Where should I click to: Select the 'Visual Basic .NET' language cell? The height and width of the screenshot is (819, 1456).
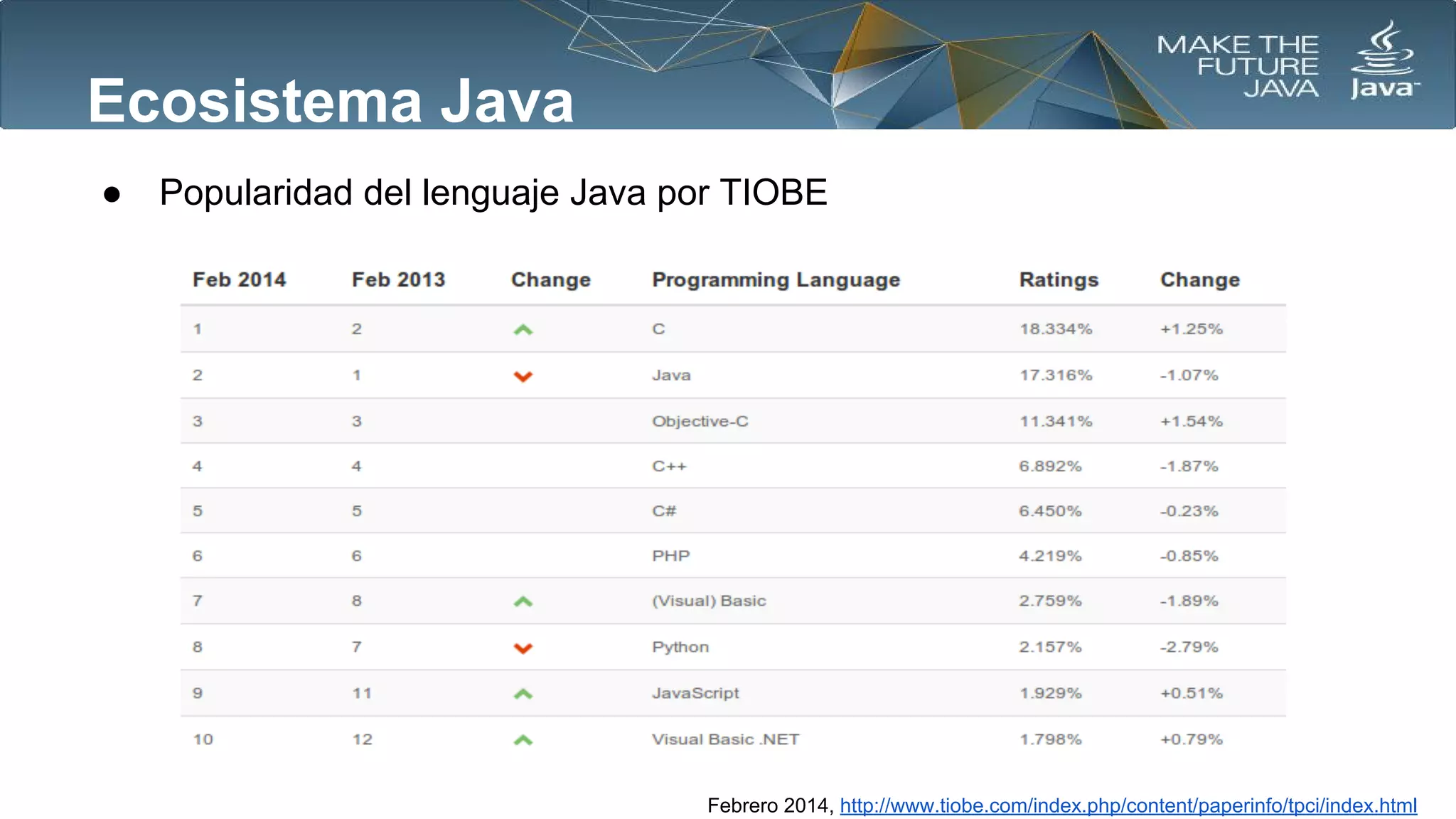tap(725, 739)
